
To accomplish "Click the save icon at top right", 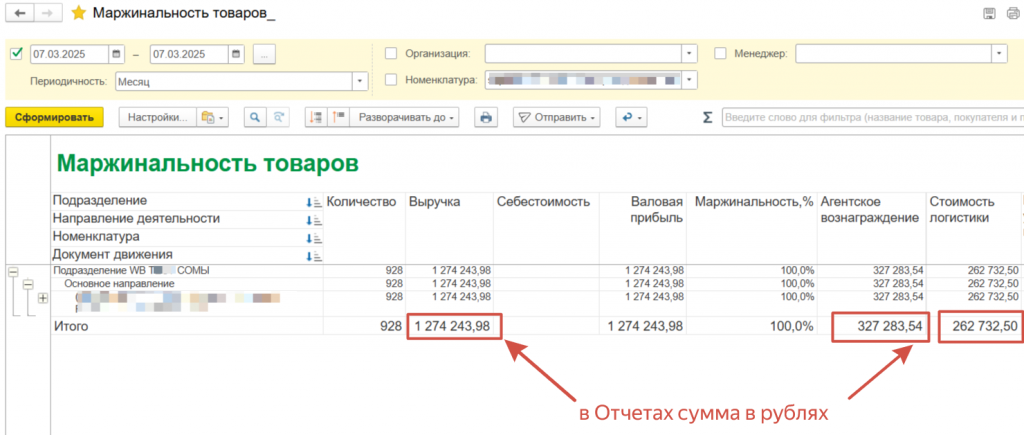I will pos(989,14).
